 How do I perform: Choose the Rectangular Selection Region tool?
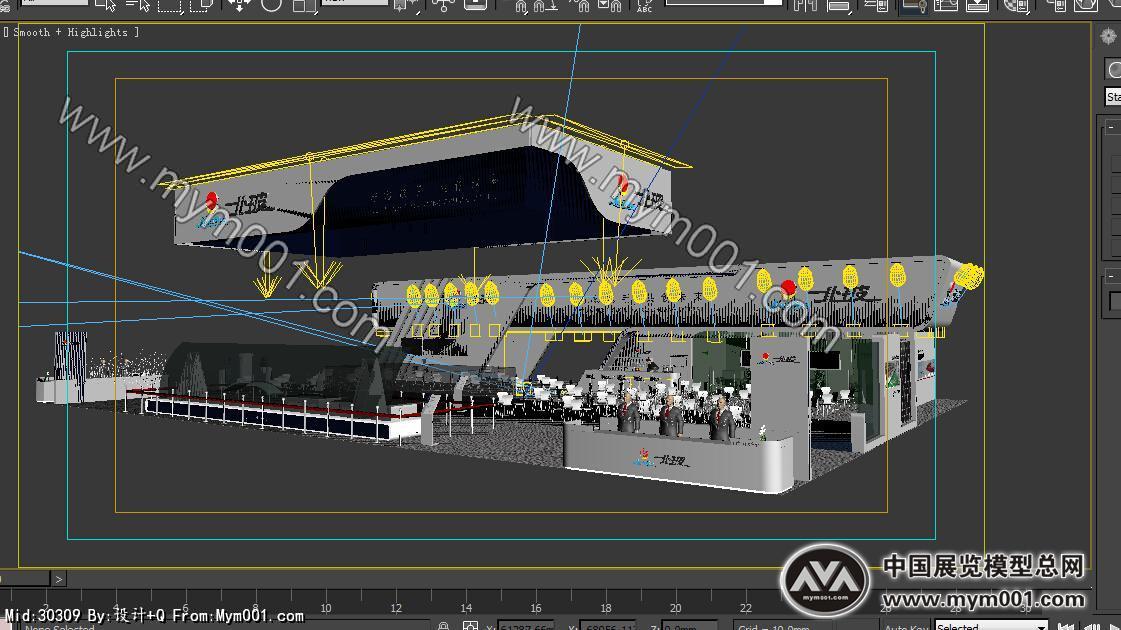(x=170, y=6)
